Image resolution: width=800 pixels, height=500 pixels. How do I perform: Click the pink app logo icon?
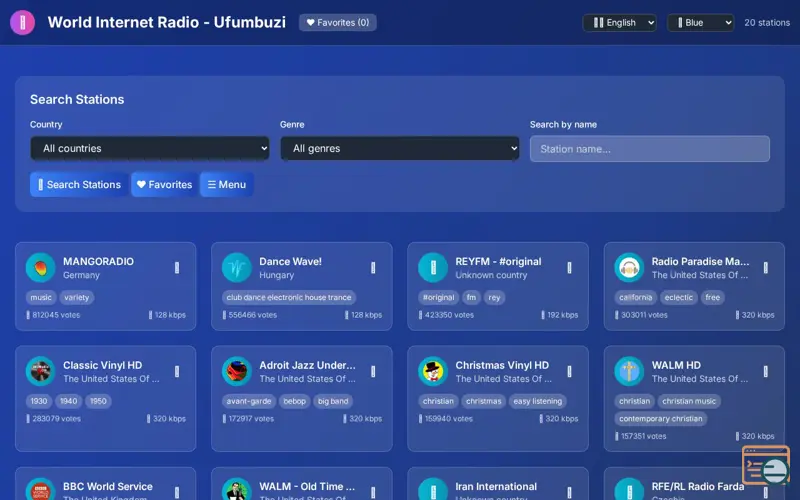point(22,22)
